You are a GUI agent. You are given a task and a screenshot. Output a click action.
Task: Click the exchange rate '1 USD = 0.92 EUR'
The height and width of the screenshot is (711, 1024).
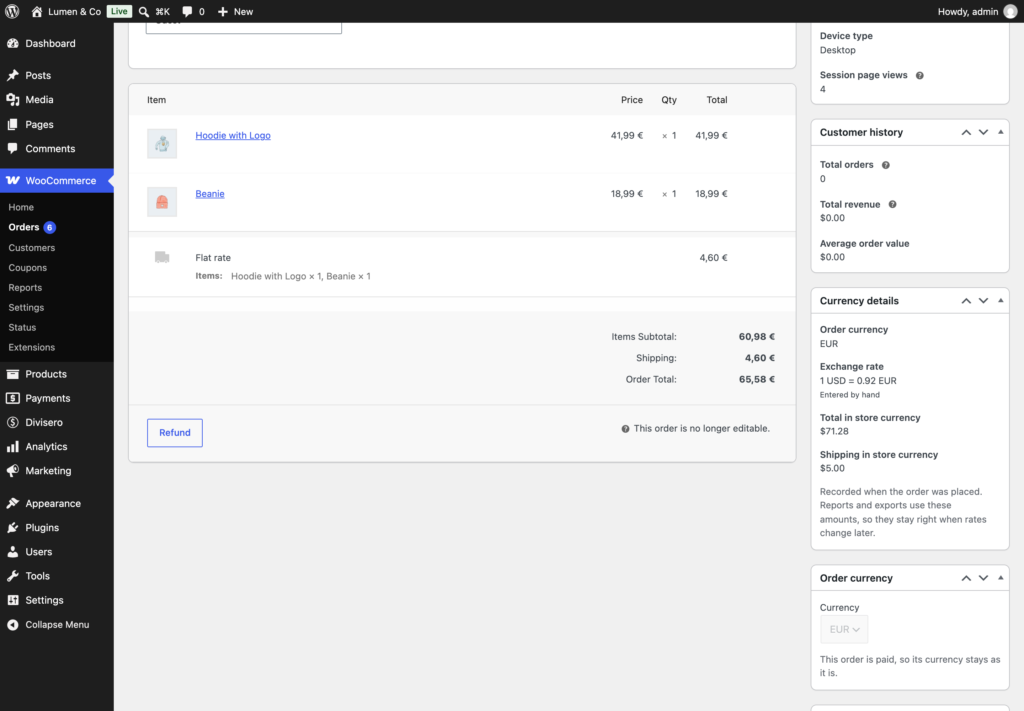click(858, 381)
